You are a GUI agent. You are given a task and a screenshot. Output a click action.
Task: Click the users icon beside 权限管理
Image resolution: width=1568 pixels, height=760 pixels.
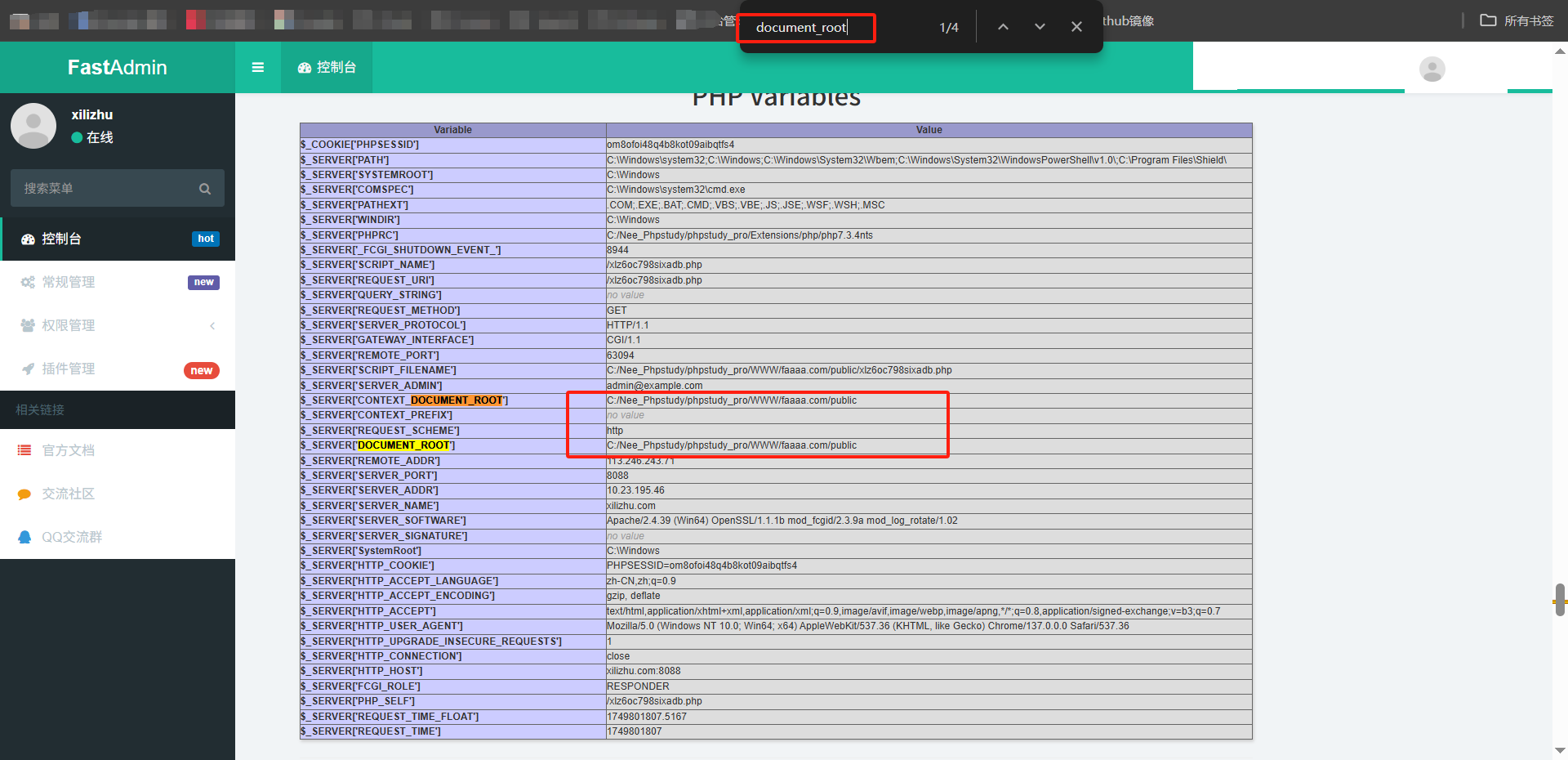click(28, 325)
